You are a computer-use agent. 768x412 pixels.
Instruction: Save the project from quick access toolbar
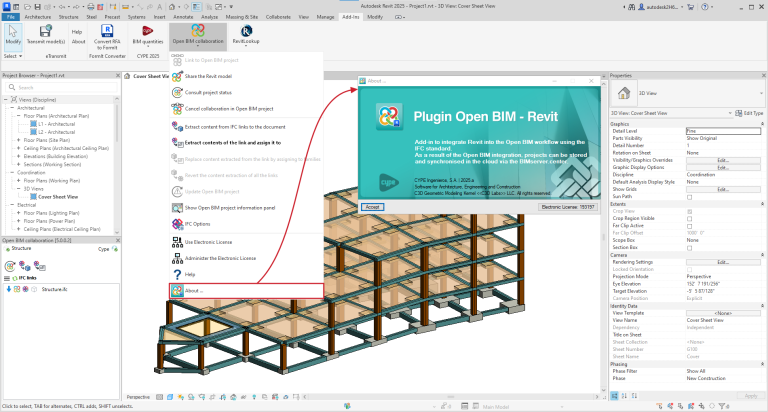pos(37,7)
